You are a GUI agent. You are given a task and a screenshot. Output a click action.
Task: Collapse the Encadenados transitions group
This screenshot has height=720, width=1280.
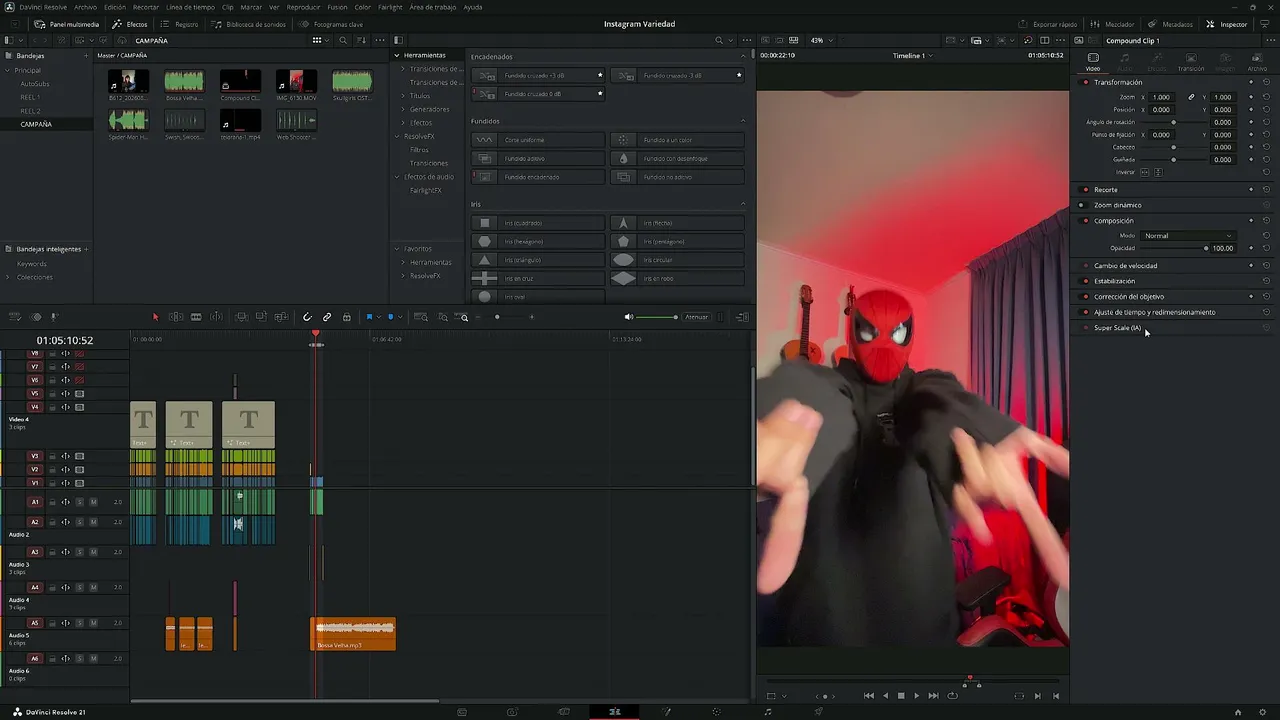tap(743, 56)
